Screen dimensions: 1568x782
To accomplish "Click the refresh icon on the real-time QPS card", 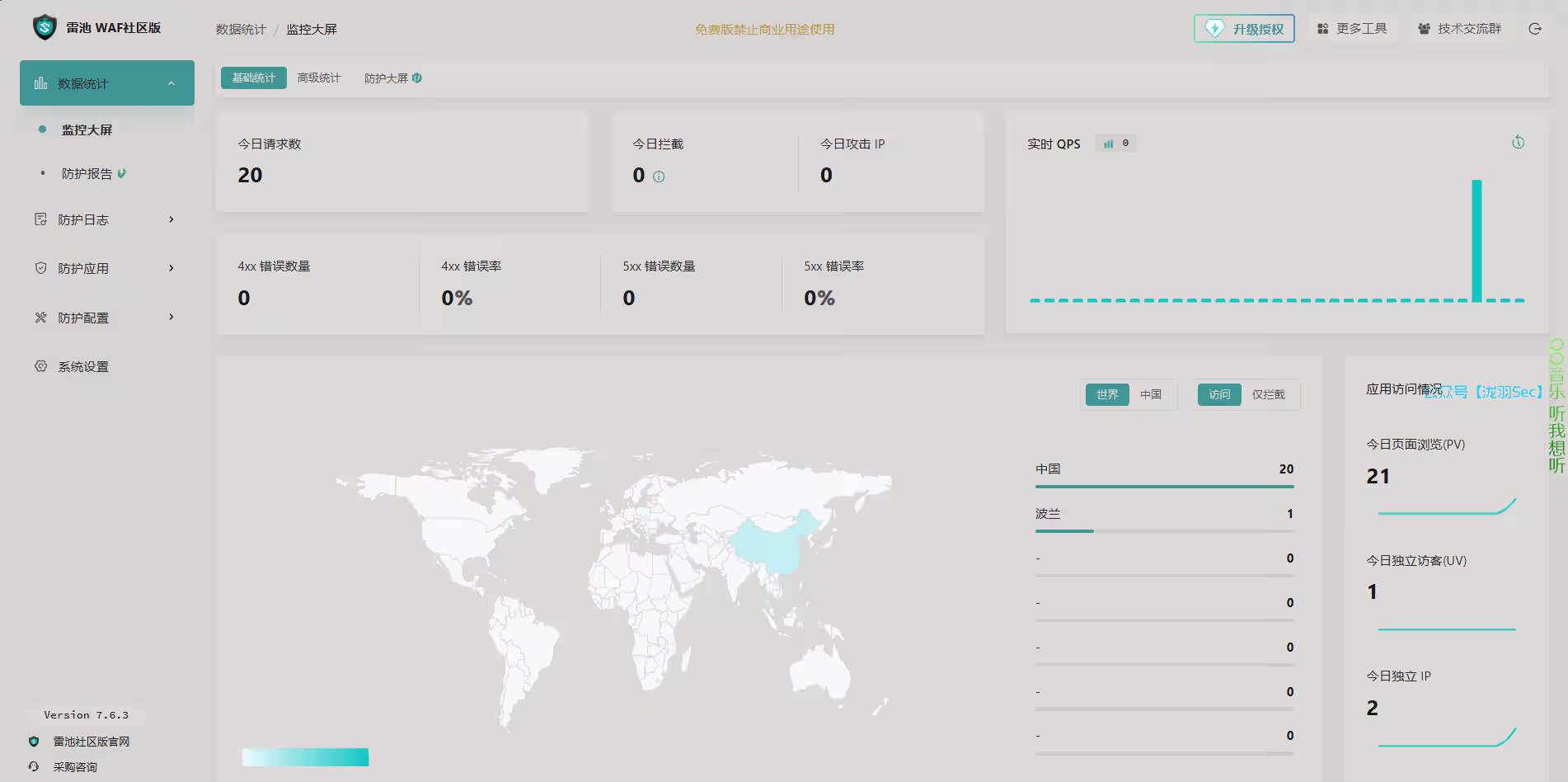I will 1518,143.
